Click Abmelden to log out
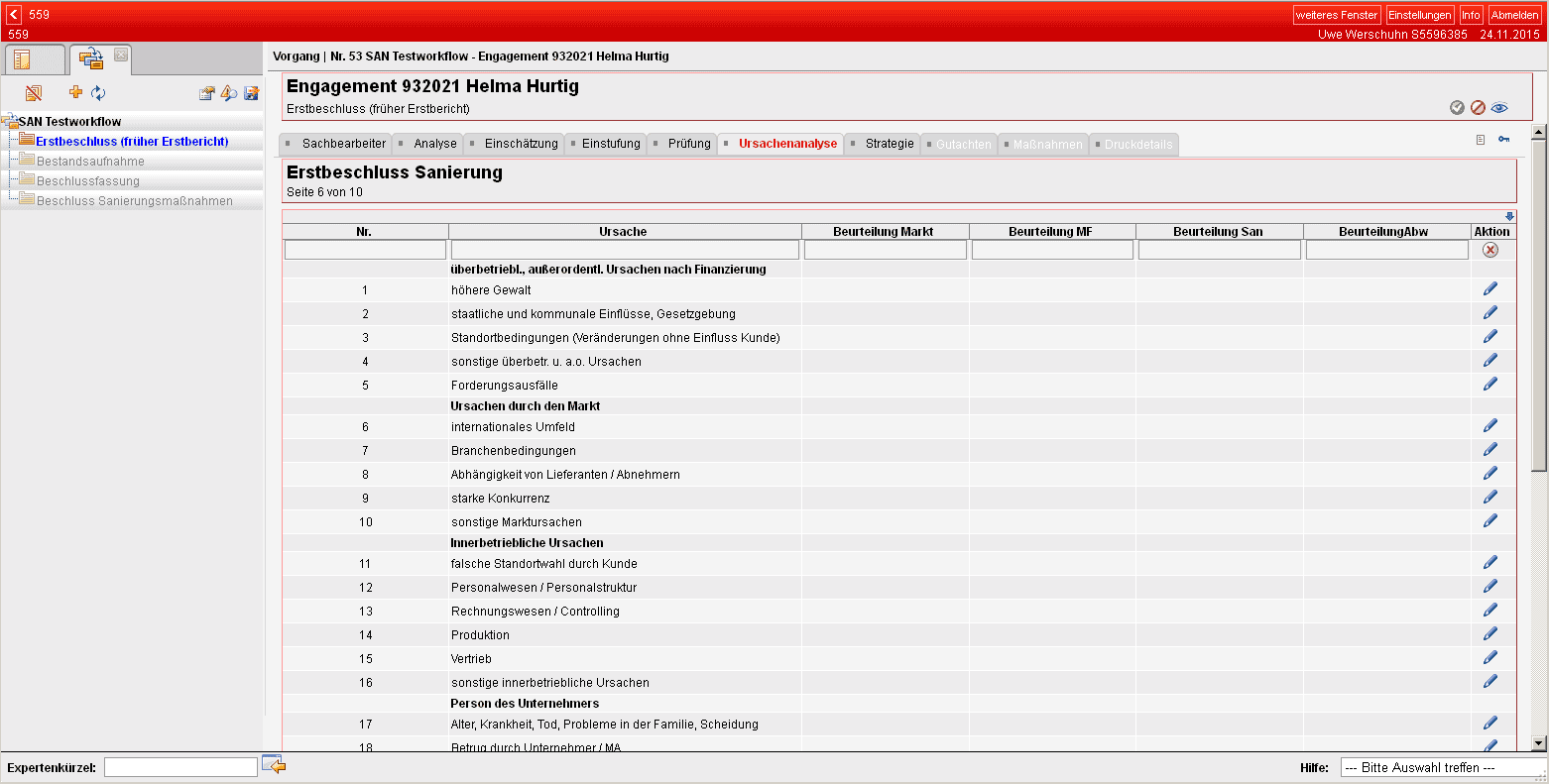 (x=1514, y=15)
